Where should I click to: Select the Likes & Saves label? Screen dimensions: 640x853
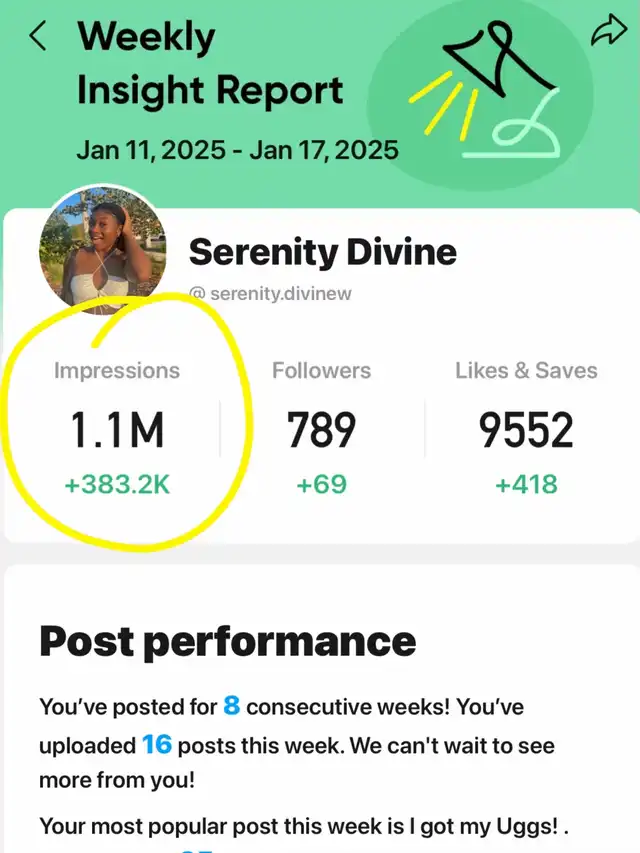(x=526, y=371)
